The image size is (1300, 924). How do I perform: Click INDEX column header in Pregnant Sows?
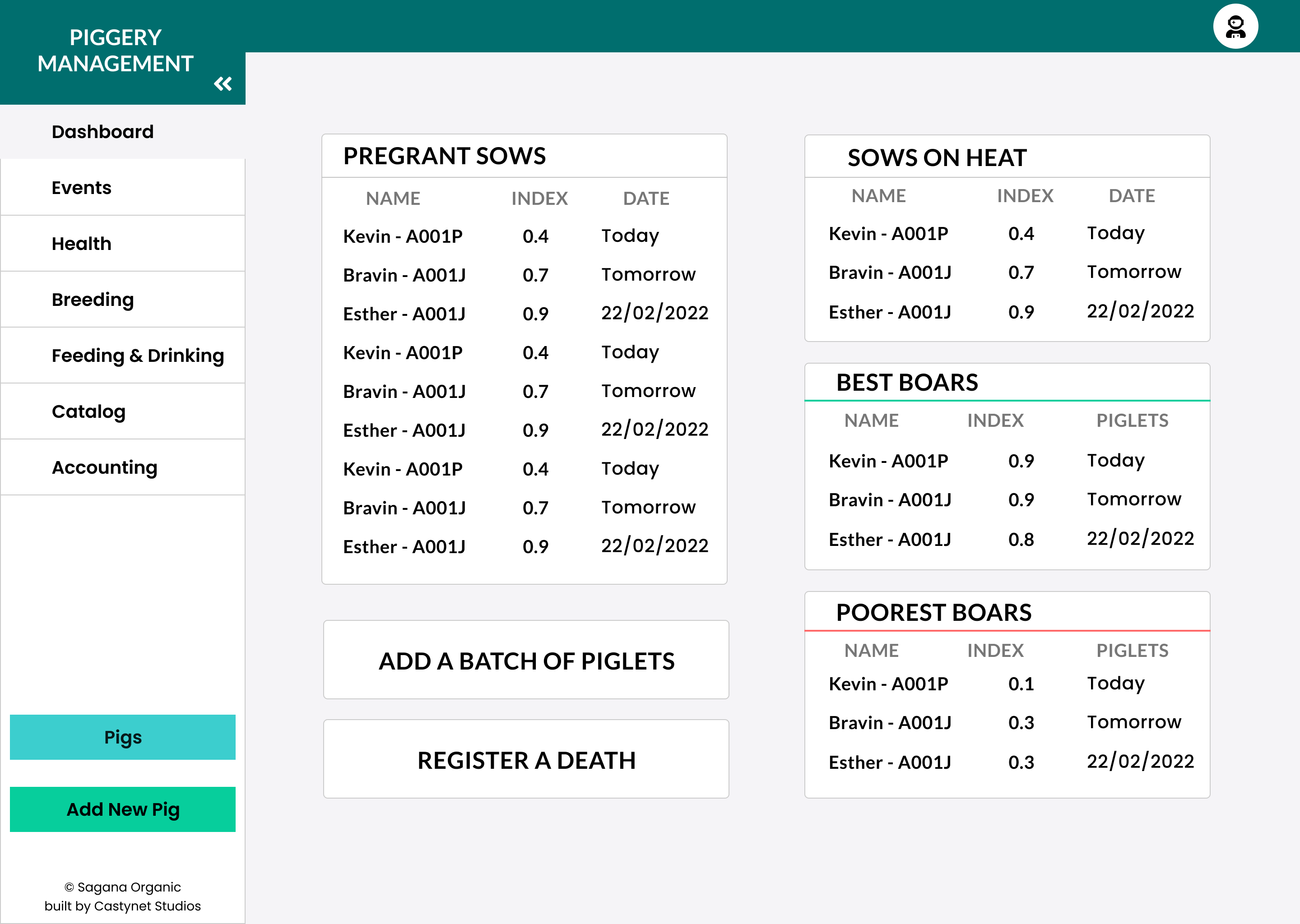click(x=539, y=198)
